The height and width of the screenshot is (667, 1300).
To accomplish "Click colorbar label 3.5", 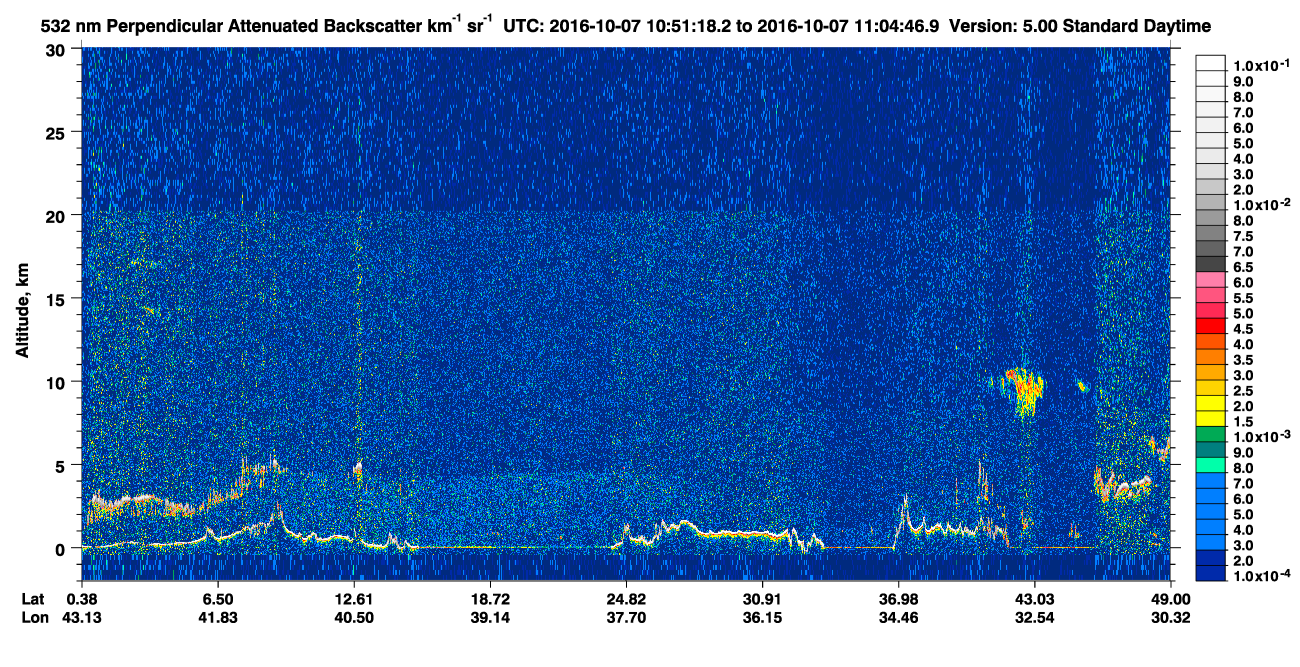I will tap(1245, 359).
